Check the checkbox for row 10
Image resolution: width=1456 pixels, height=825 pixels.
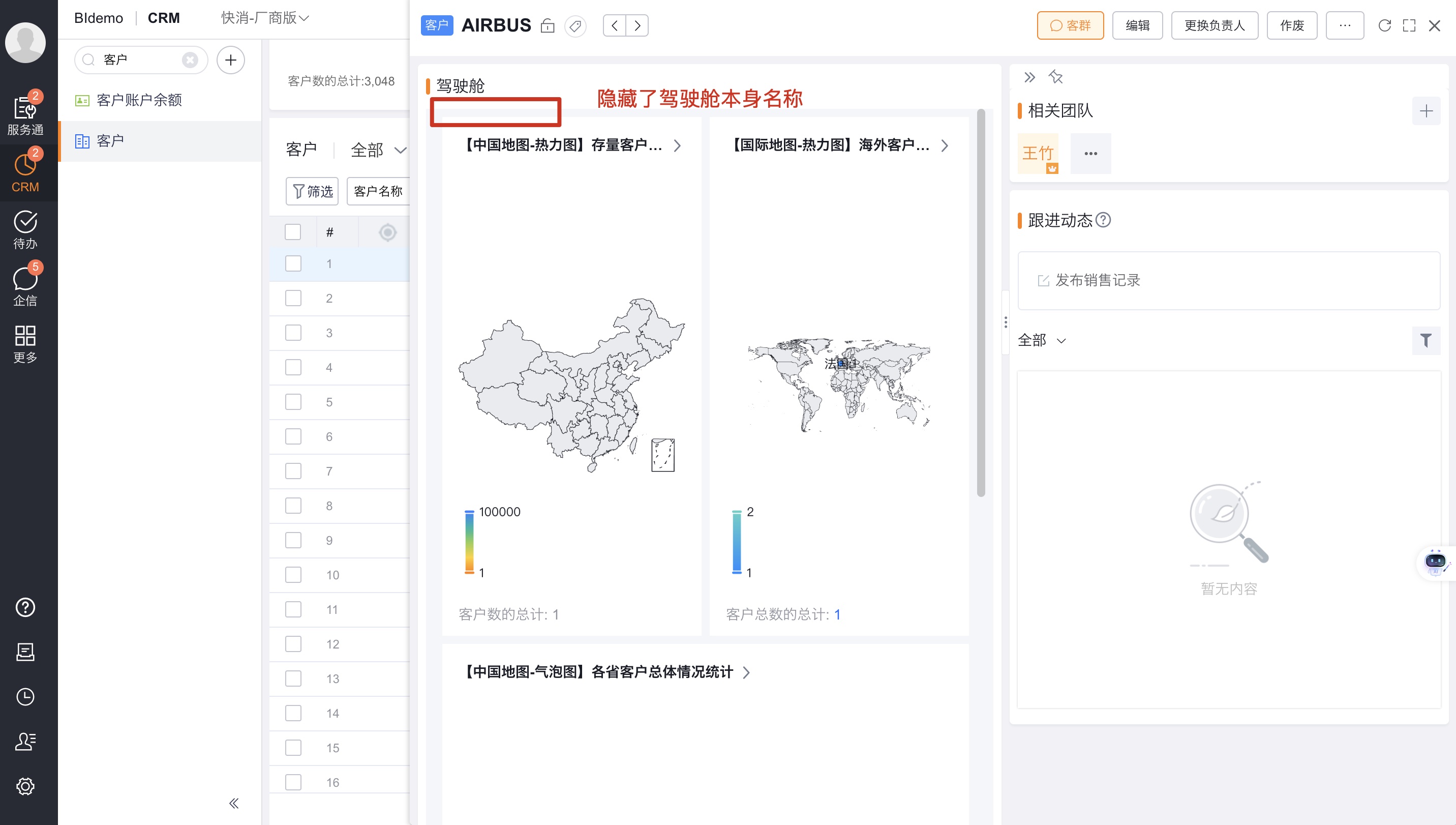[293, 575]
